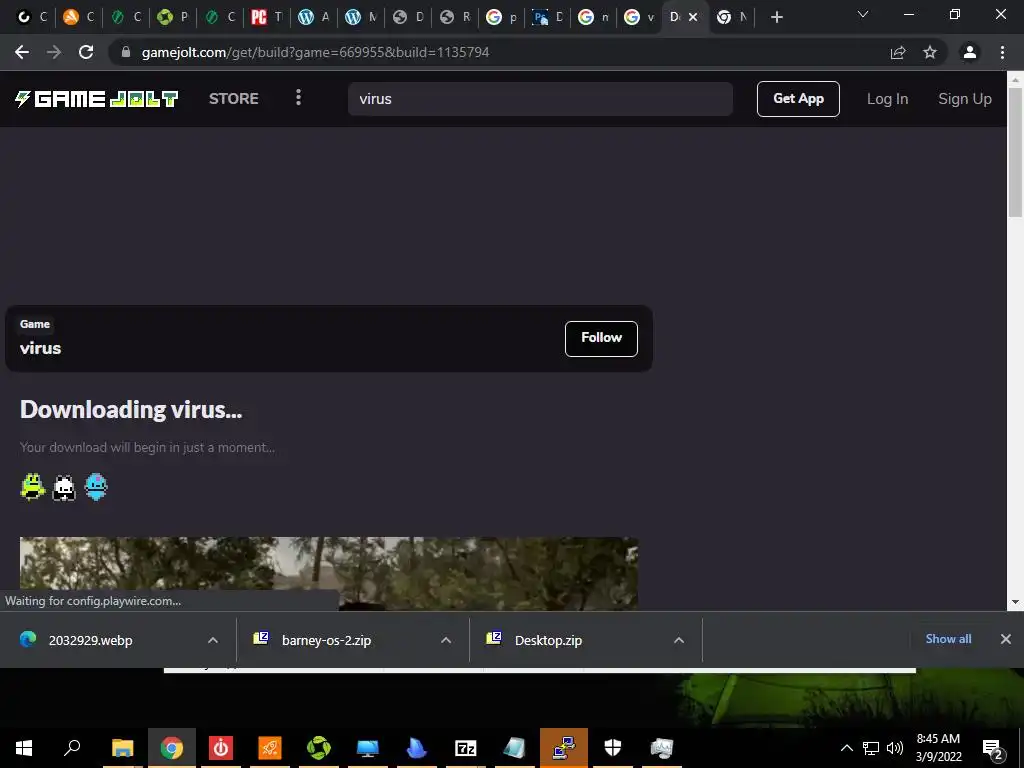The width and height of the screenshot is (1024, 768).
Task: View site information via lock icon
Action: (126, 52)
